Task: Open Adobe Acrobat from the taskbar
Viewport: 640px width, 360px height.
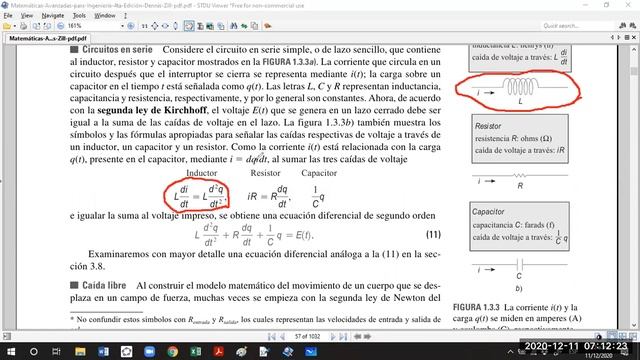Action: 219,351
